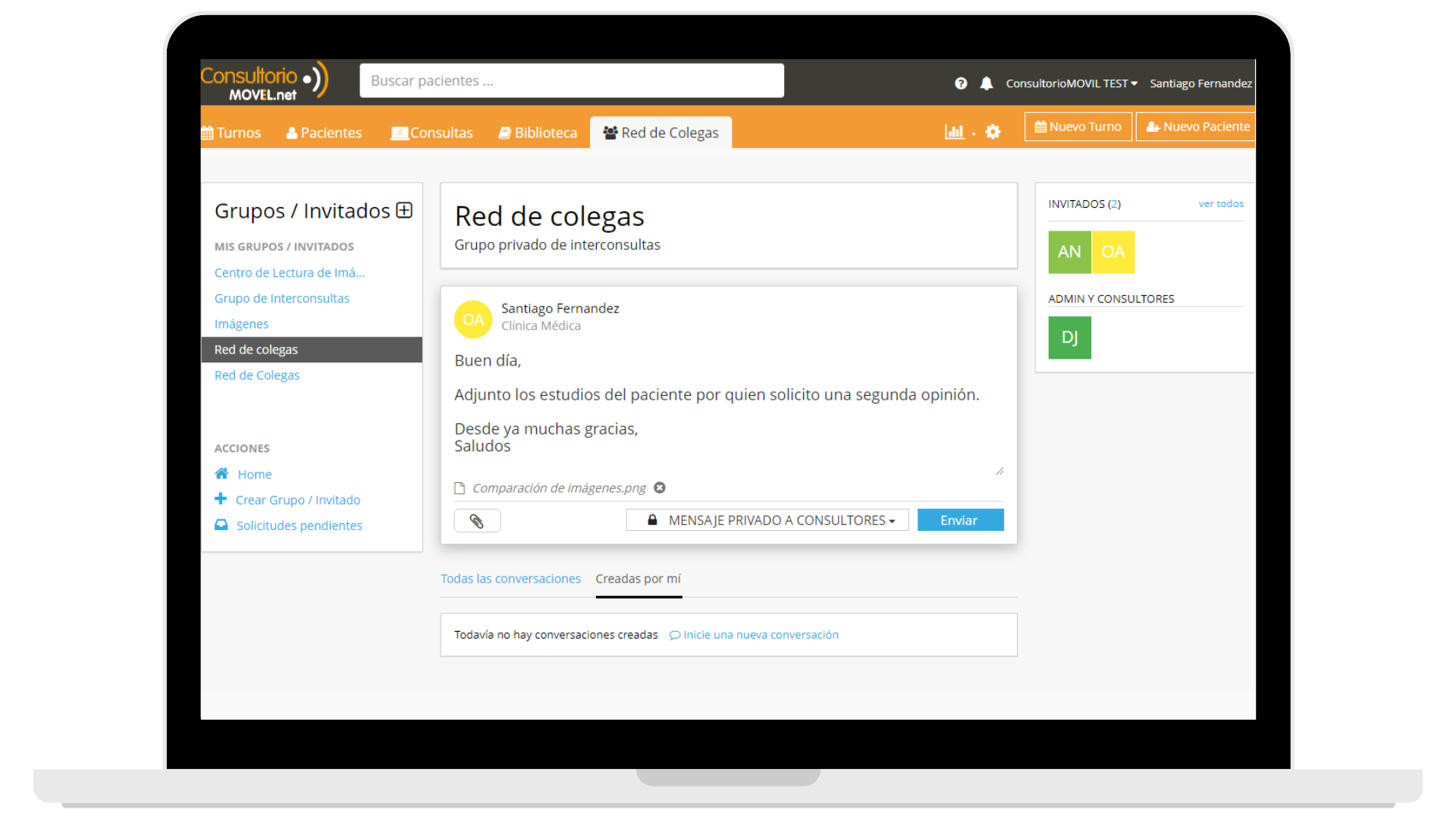Click the Buscar pacientes search field

(572, 80)
